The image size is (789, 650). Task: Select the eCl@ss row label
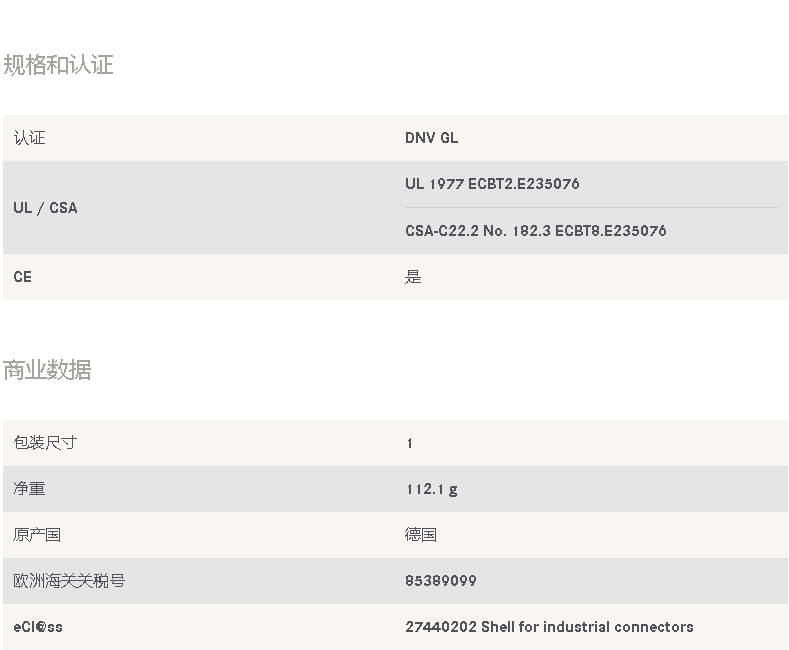tap(38, 627)
